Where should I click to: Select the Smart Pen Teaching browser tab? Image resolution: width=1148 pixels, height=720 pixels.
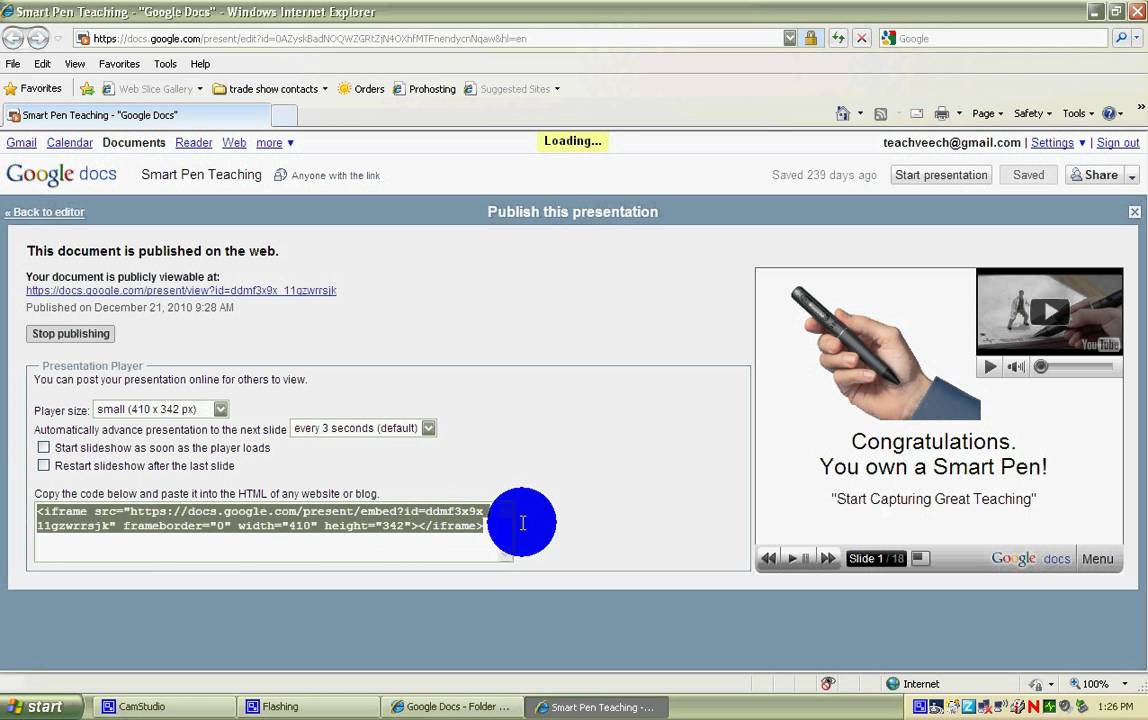[x=137, y=115]
